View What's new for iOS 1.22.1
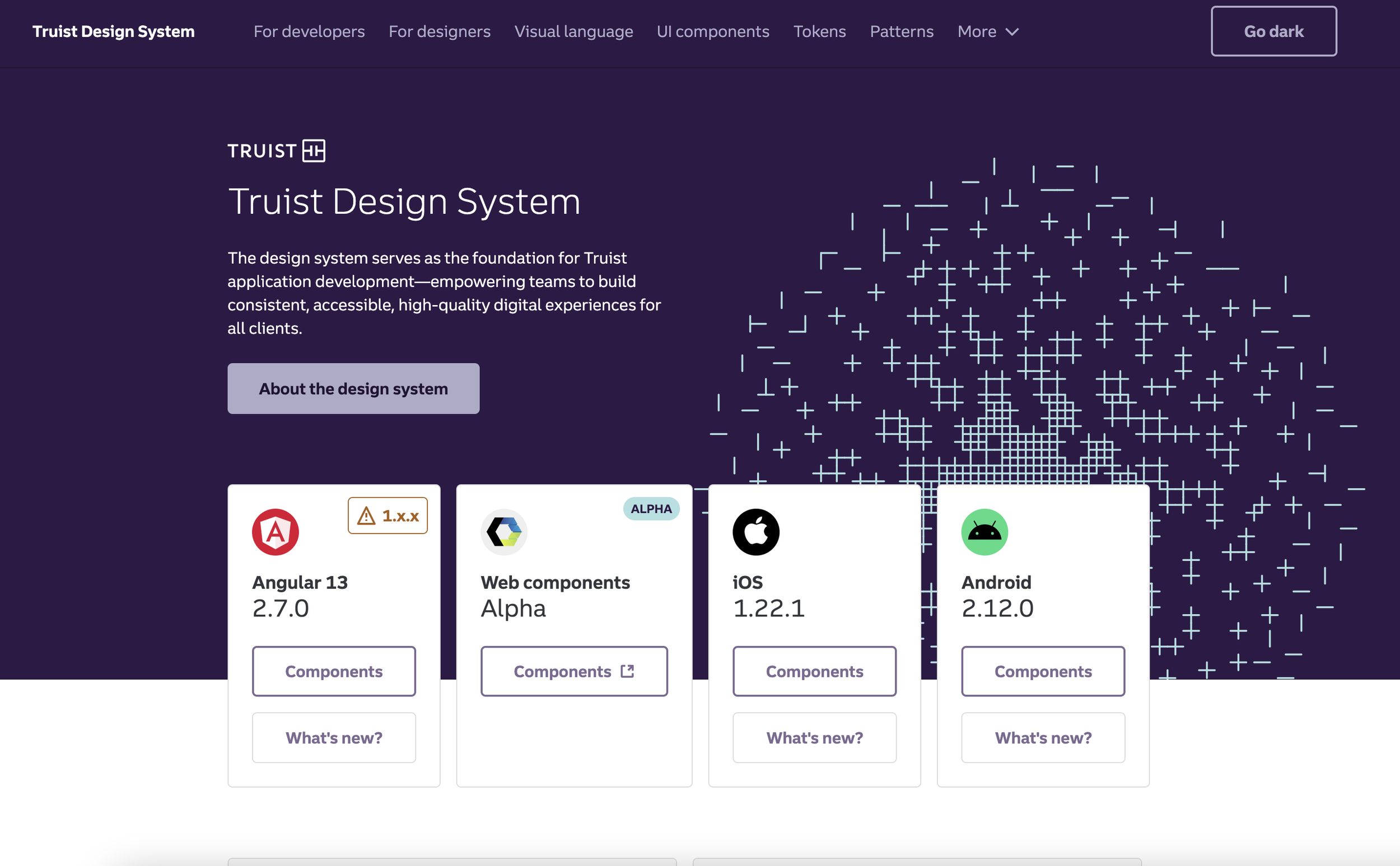 815,738
